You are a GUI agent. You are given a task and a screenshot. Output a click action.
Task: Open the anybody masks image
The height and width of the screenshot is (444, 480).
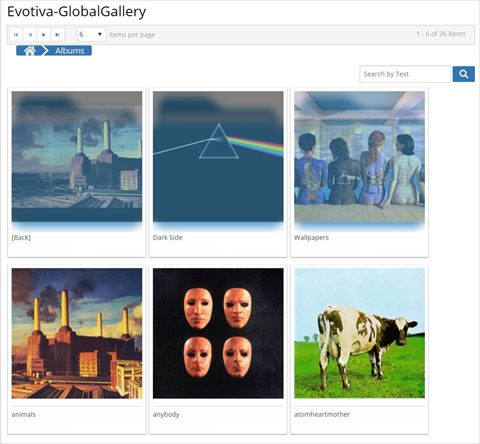(x=218, y=333)
